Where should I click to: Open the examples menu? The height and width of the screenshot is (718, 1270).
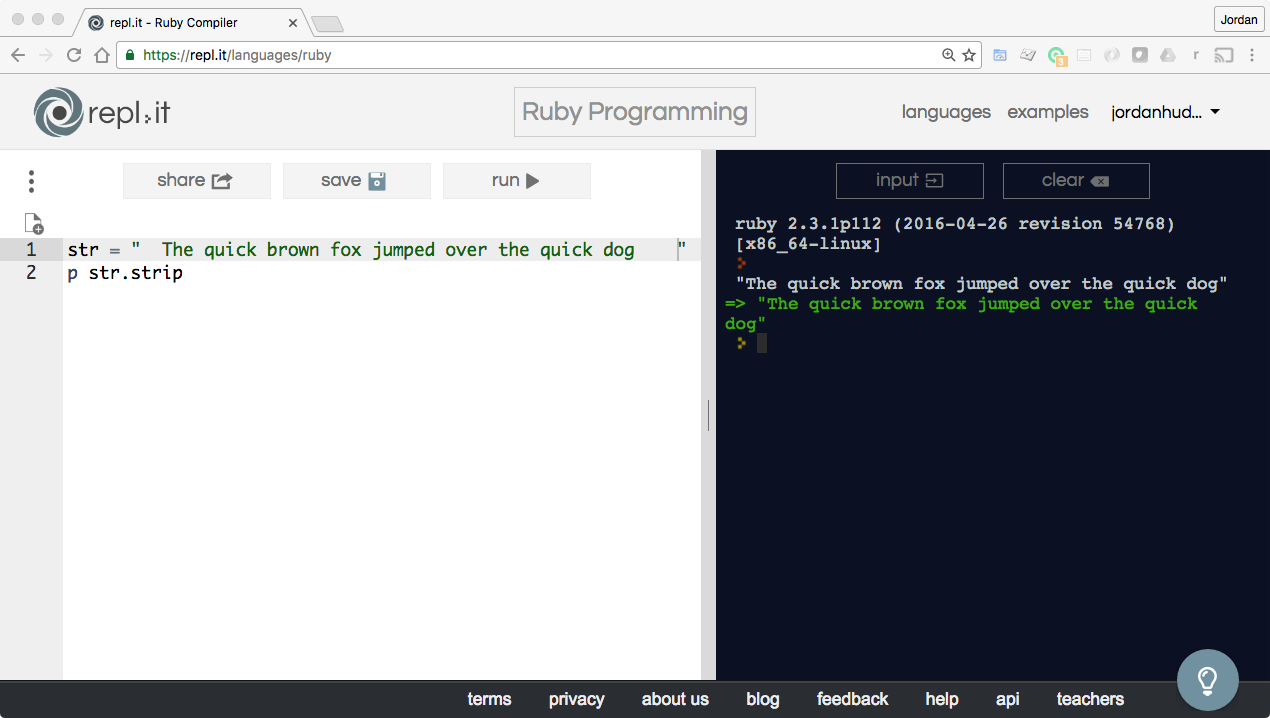pos(1048,112)
